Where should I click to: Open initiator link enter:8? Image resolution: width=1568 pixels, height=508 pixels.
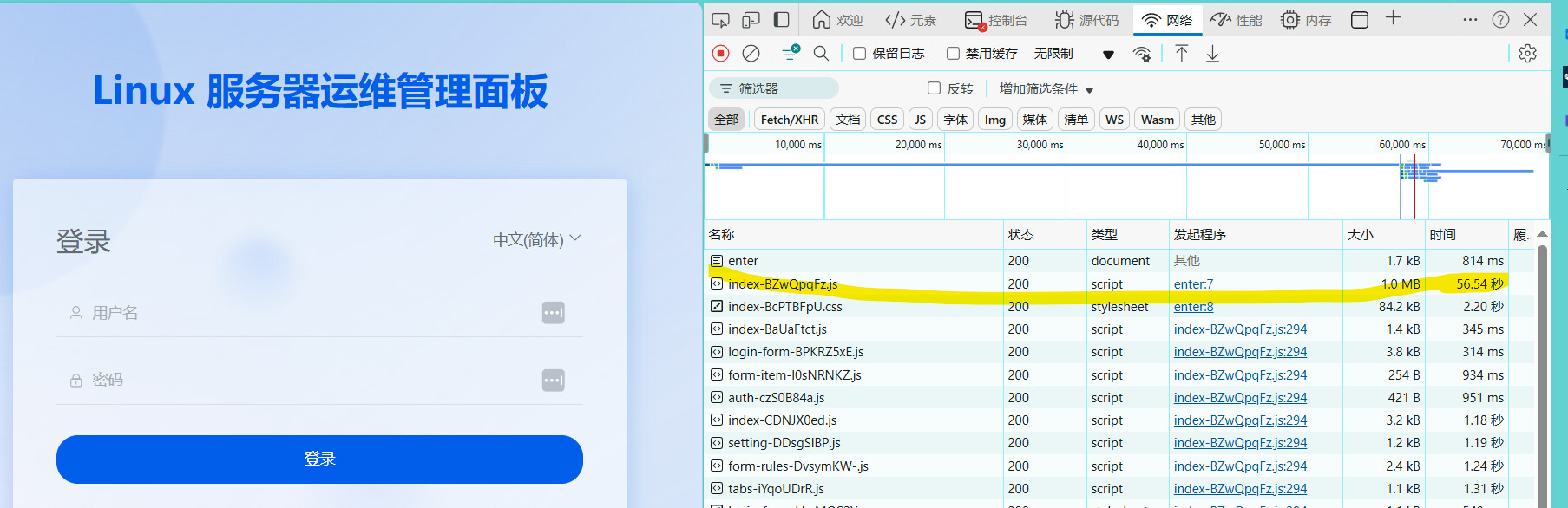(1193, 307)
